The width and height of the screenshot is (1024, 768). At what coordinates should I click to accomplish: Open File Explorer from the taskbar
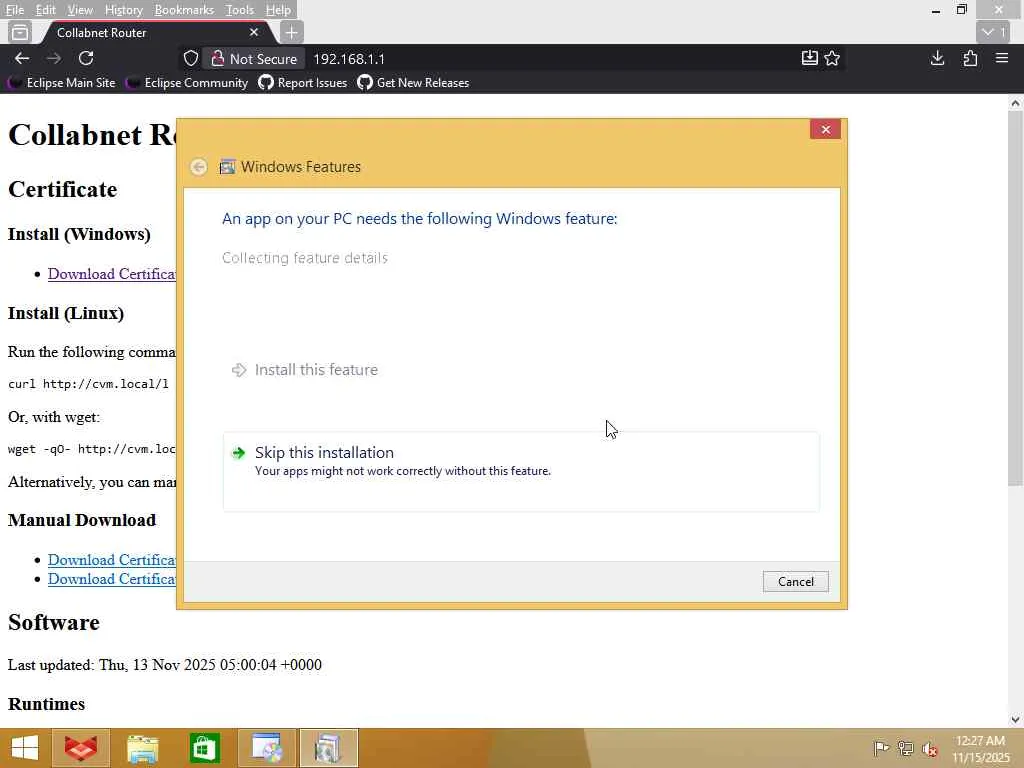[142, 748]
